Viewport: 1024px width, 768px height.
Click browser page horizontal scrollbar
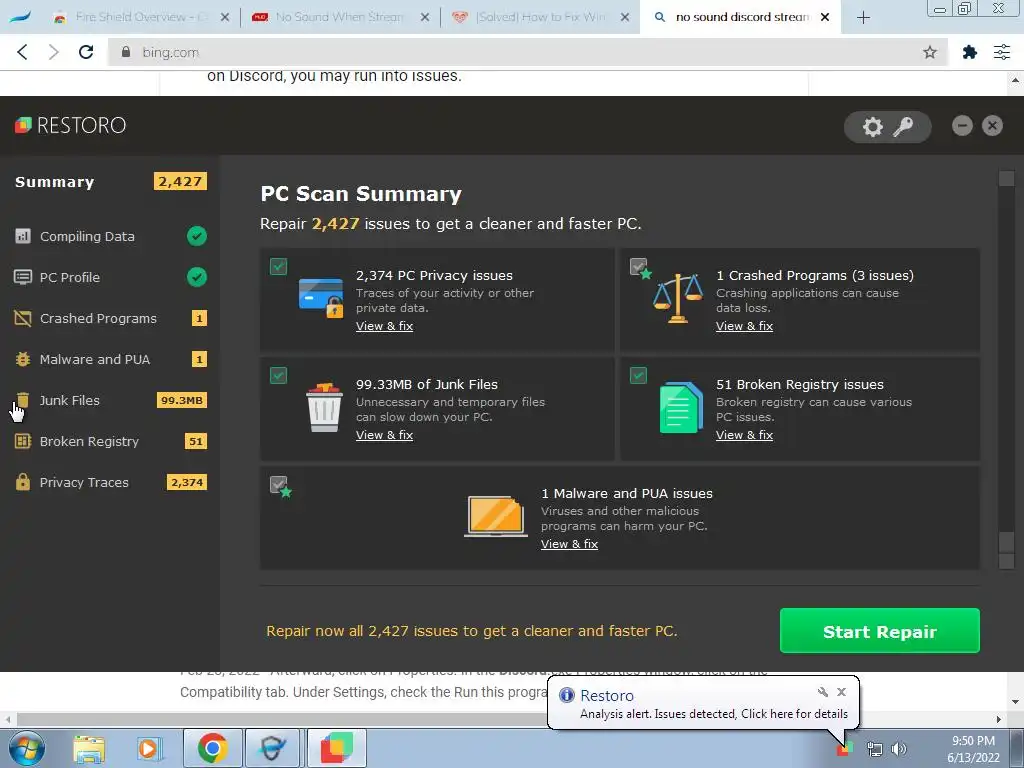[503, 719]
